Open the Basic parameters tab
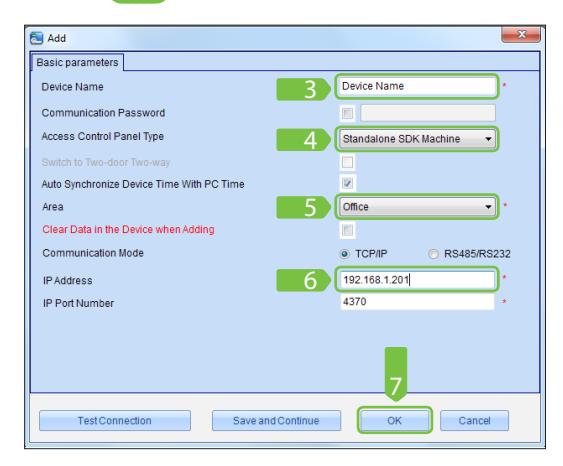 click(77, 62)
